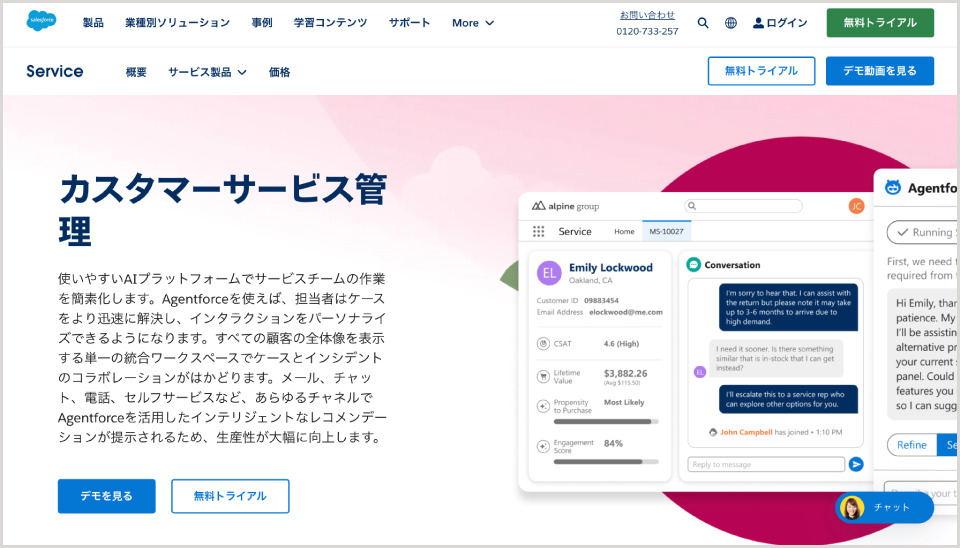Viewport: 960px width, 548px height.
Task: Open the globe language selector icon
Action: tap(730, 23)
